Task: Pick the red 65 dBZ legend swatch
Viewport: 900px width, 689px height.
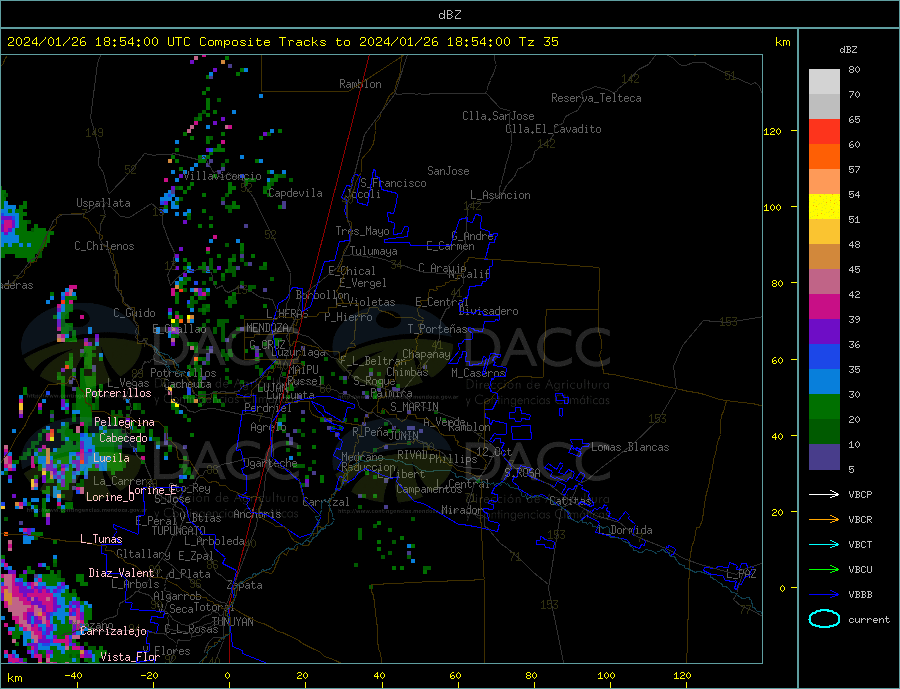Action: coord(824,131)
